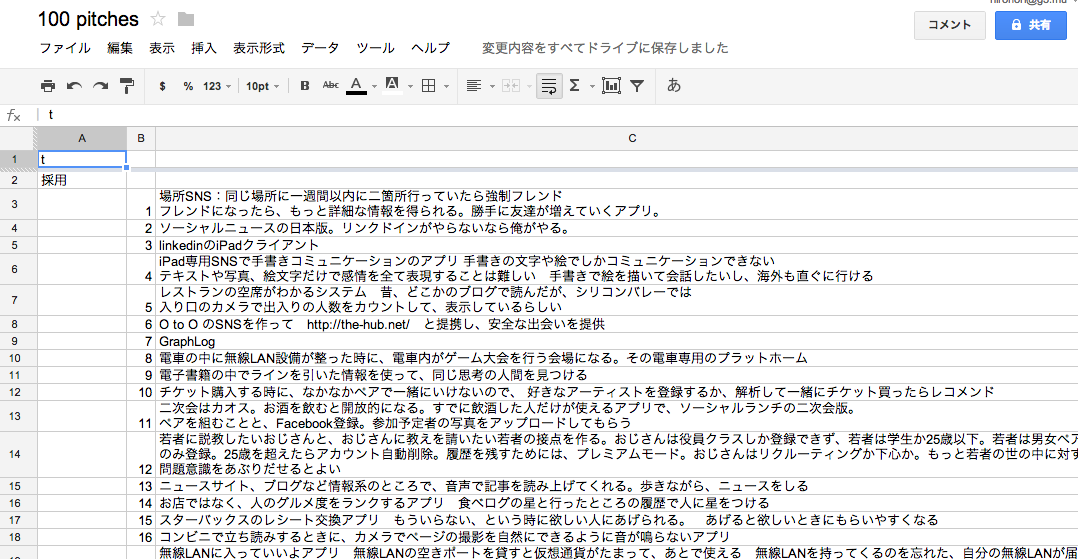Click the linkedinのiPadクライアント cell
1078x559 pixels.
(617, 245)
